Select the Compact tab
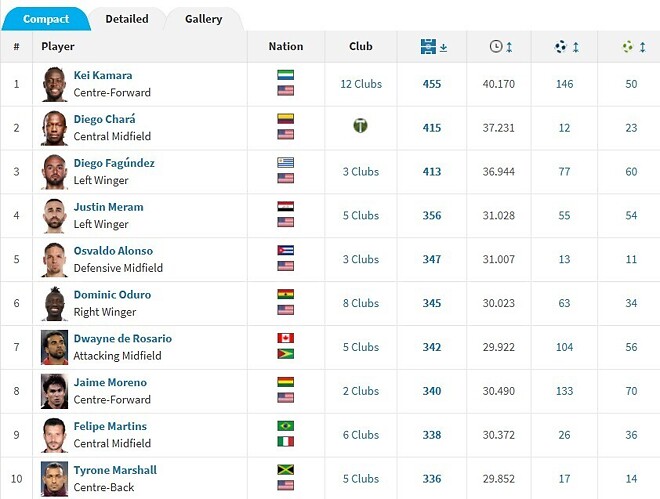Viewport: 660px width, 499px height. point(46,19)
